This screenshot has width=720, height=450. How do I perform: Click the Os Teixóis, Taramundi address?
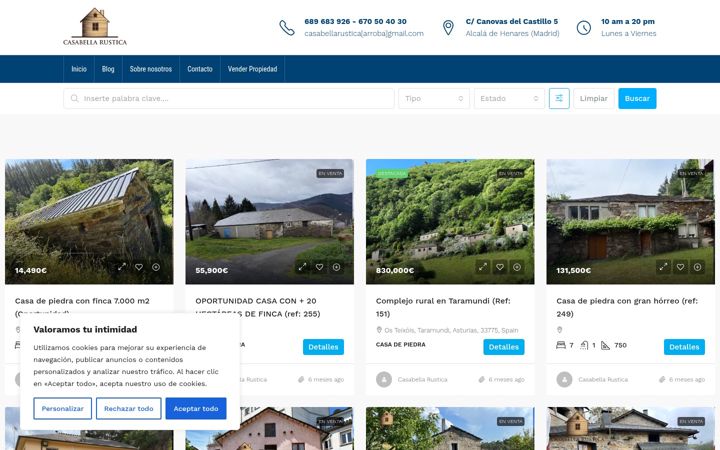coord(451,330)
